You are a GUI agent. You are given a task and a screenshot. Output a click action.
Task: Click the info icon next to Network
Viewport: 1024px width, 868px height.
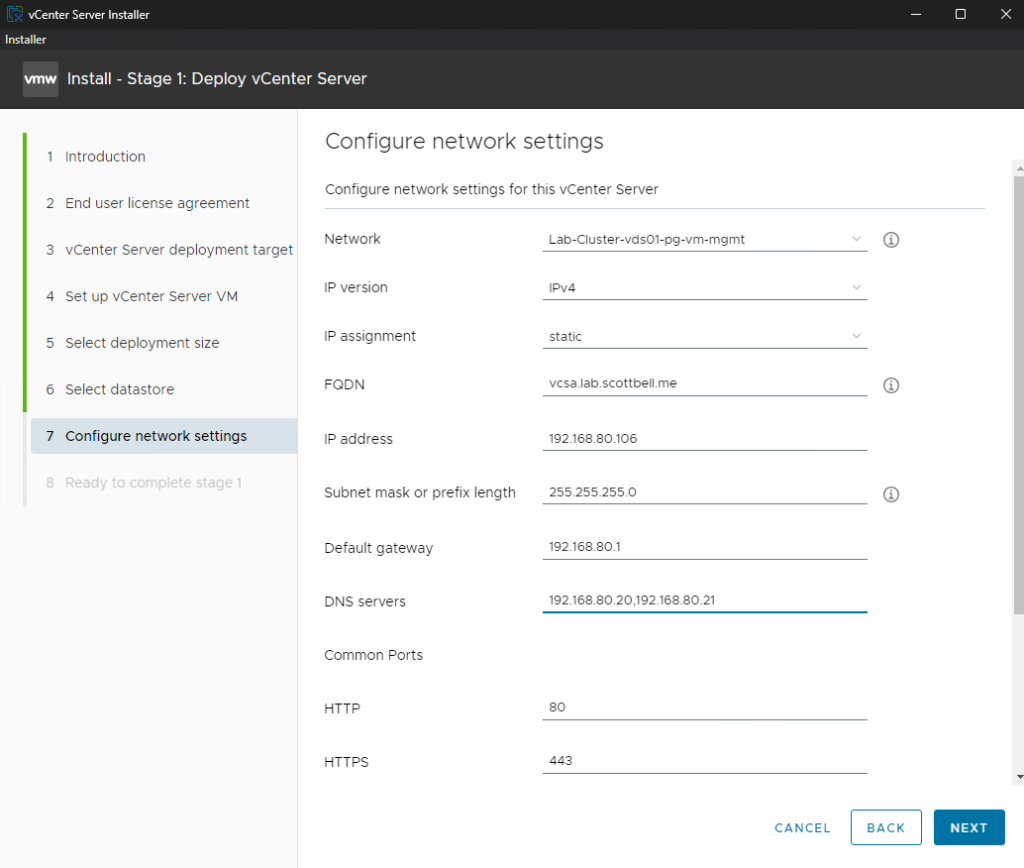[x=891, y=240]
